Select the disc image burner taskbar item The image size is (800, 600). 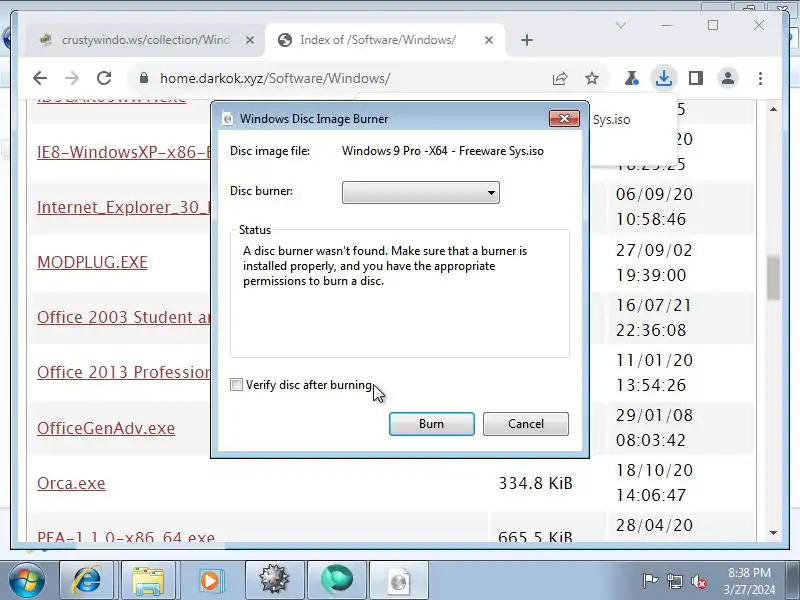(399, 581)
